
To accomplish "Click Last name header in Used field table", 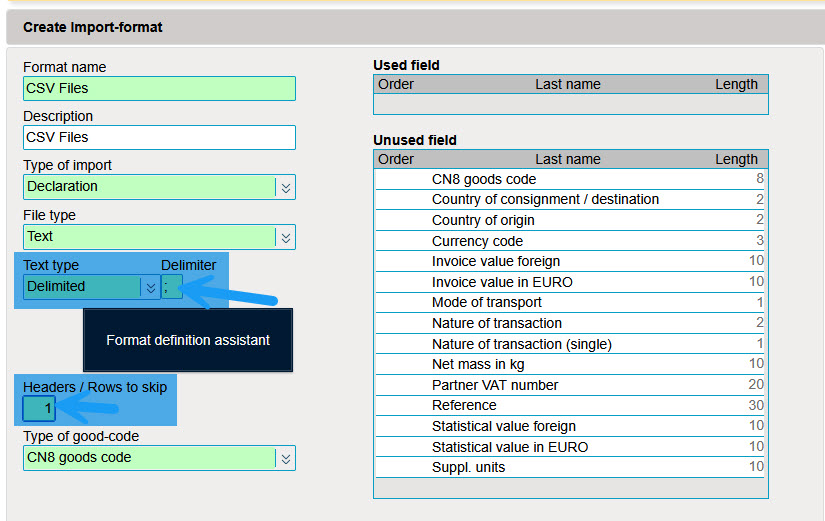I will pyautogui.click(x=568, y=84).
